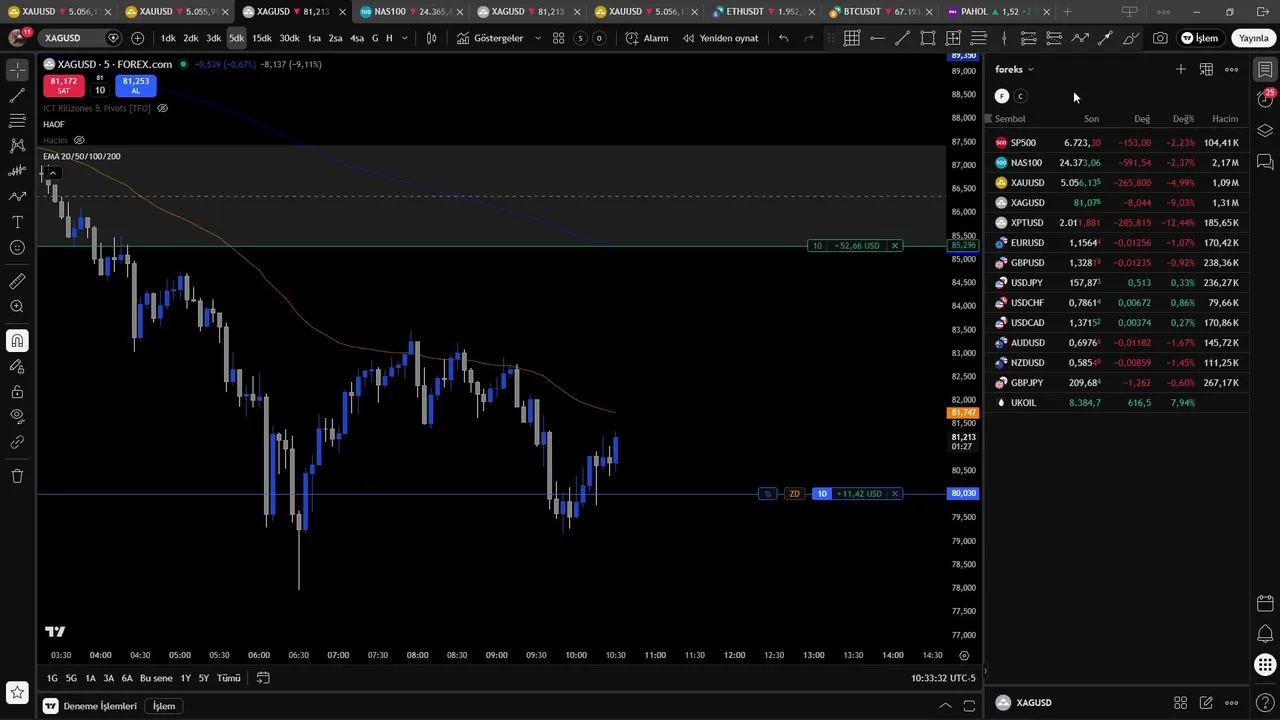The width and height of the screenshot is (1280, 720).
Task: Select the text annotation tool
Action: [17, 222]
